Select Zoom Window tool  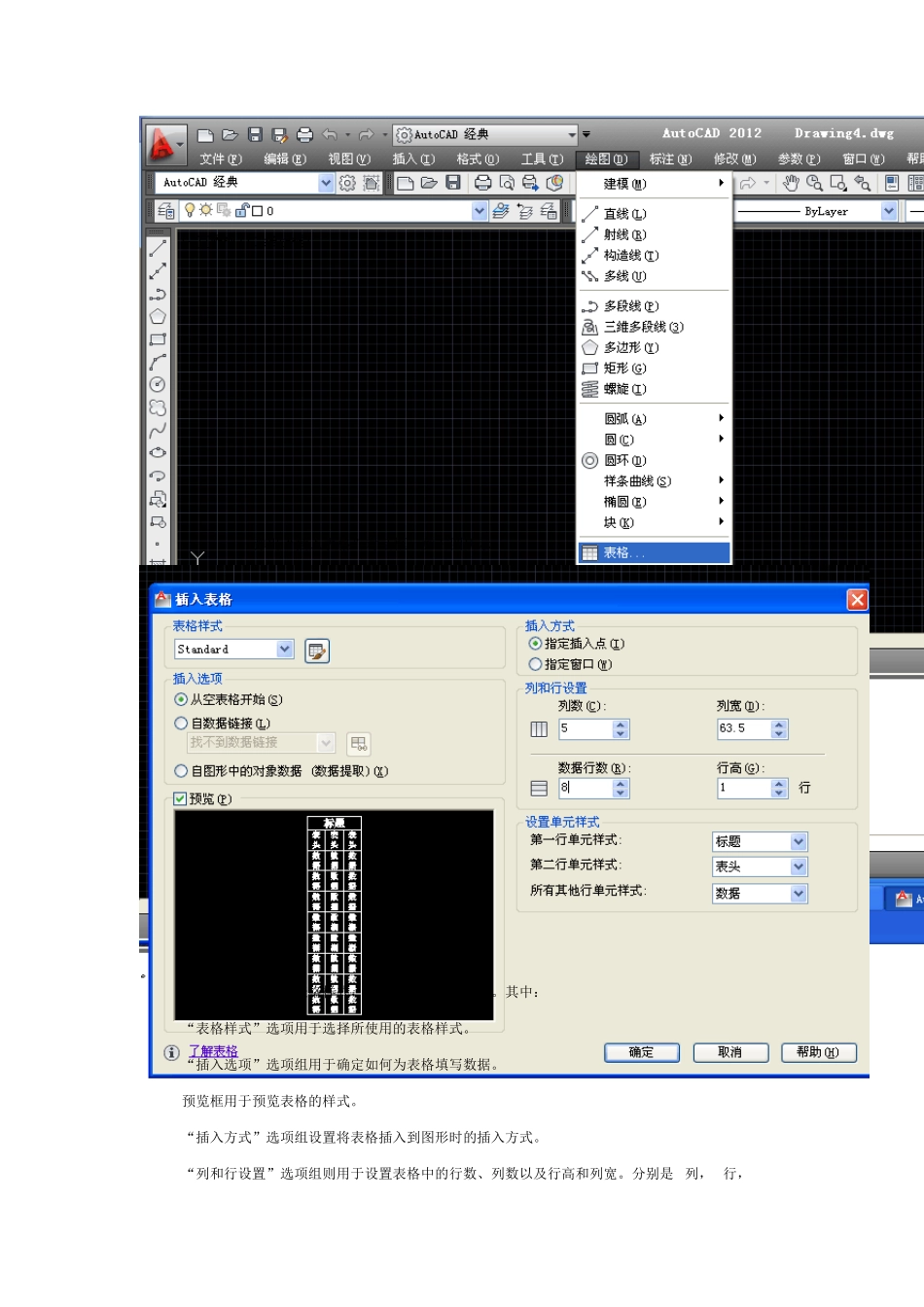tap(838, 183)
